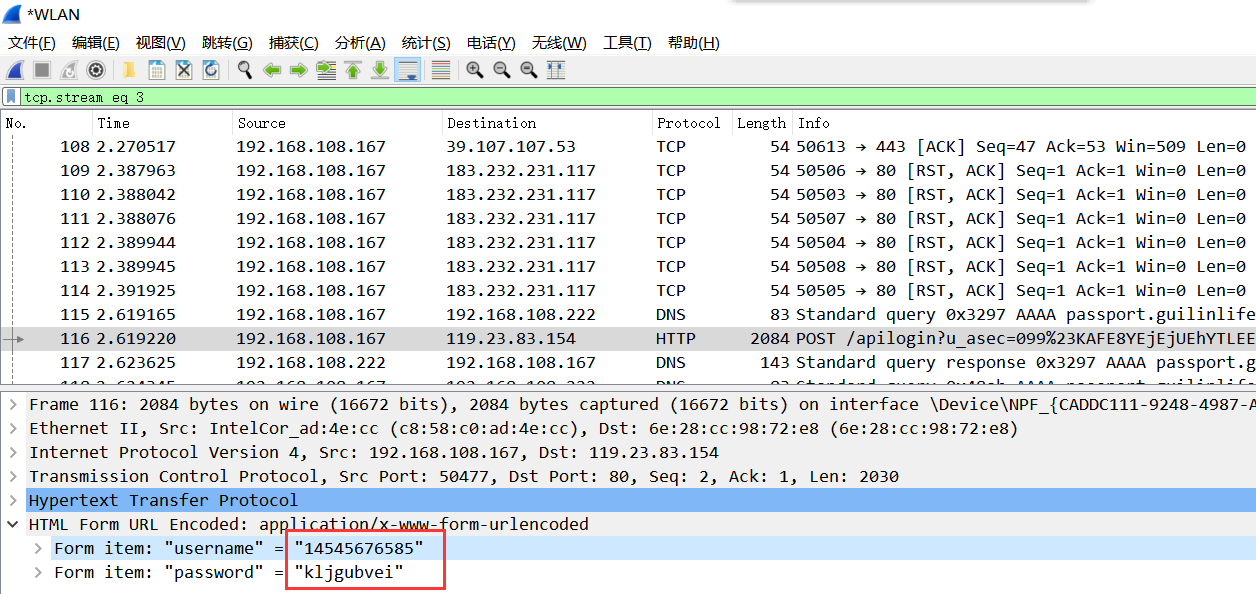1256x594 pixels.
Task: Expand the username form item
Action: tap(38, 549)
